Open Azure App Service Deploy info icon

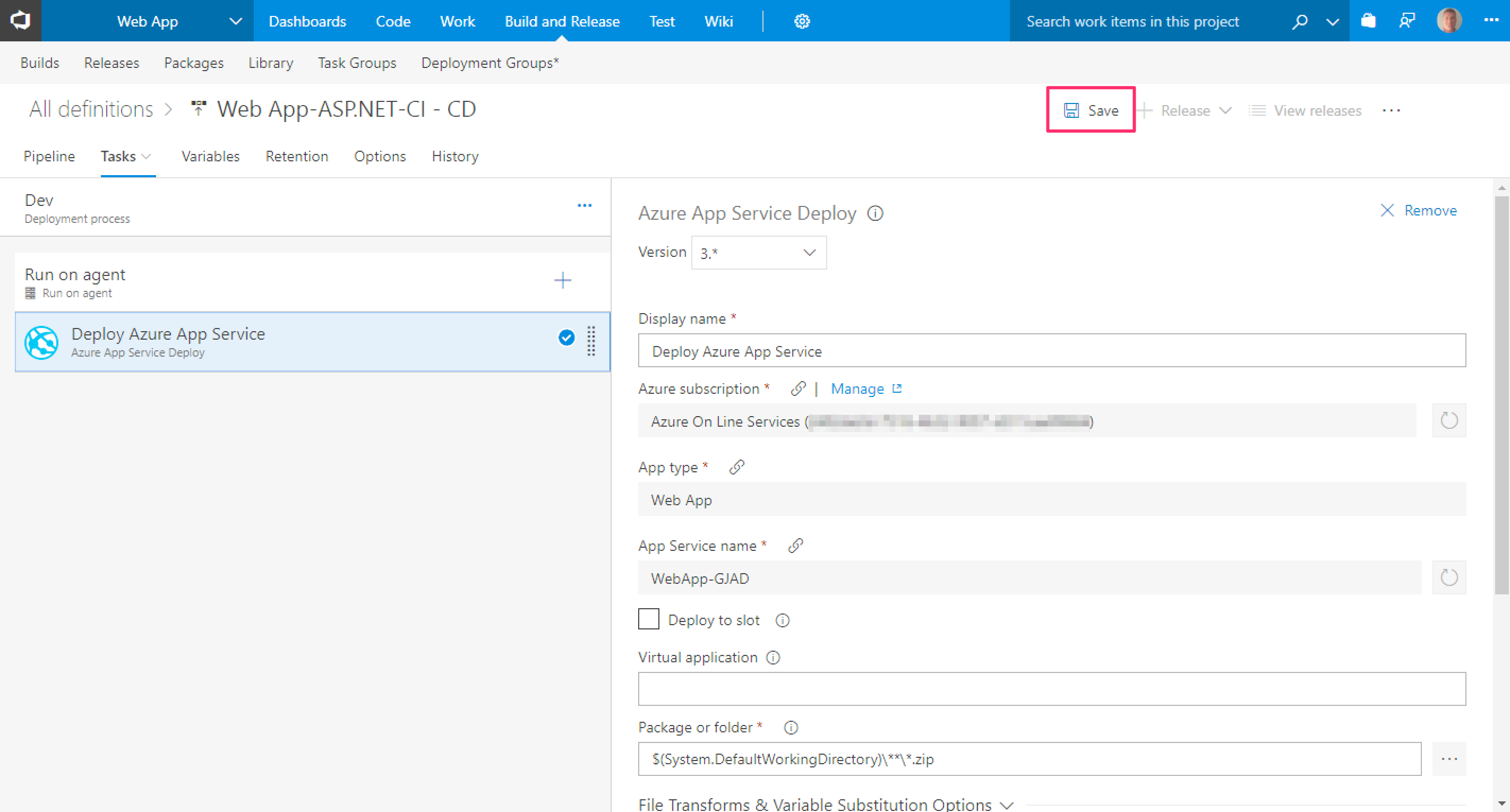[x=874, y=213]
